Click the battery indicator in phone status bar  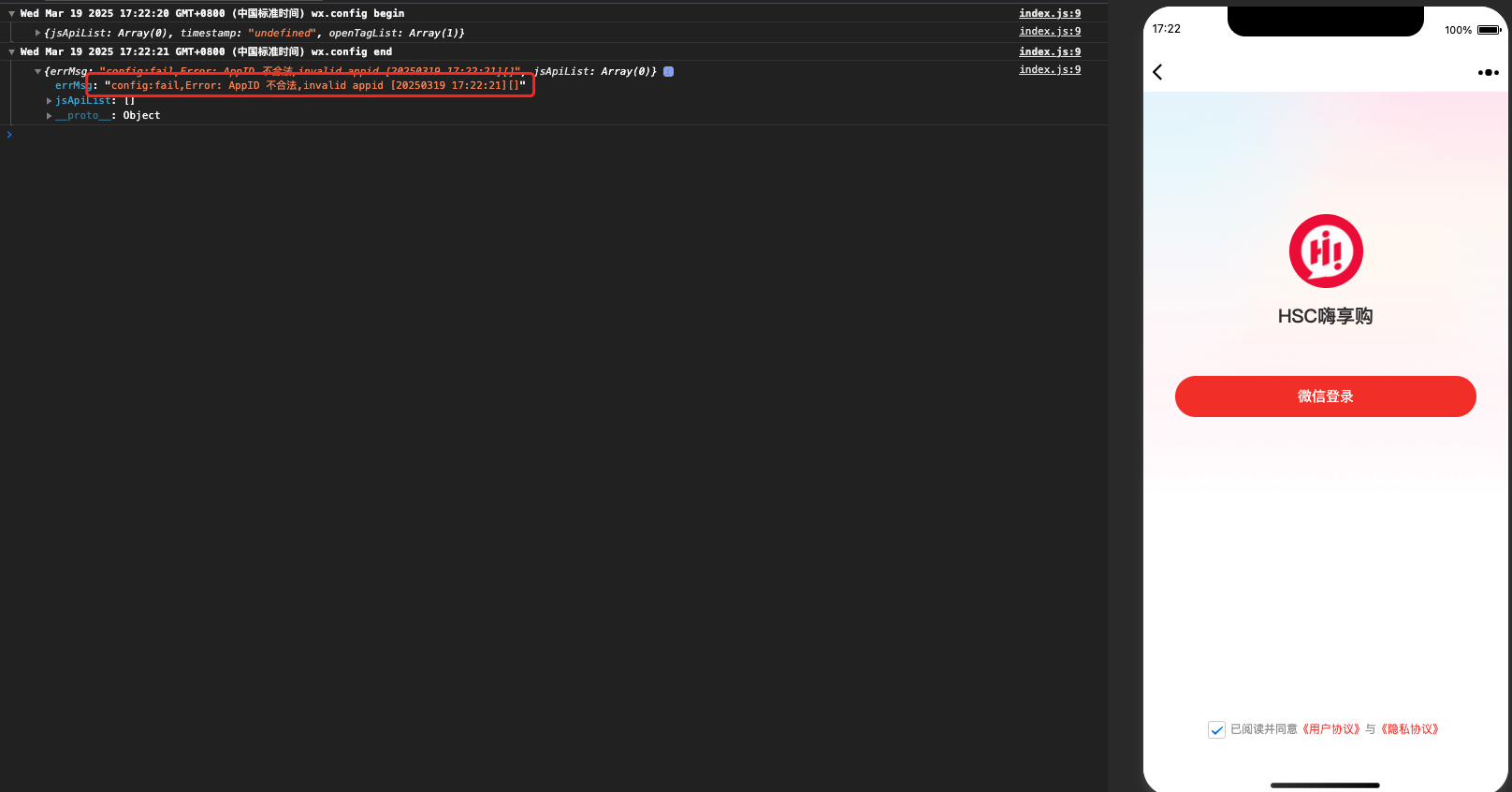pyautogui.click(x=1489, y=30)
